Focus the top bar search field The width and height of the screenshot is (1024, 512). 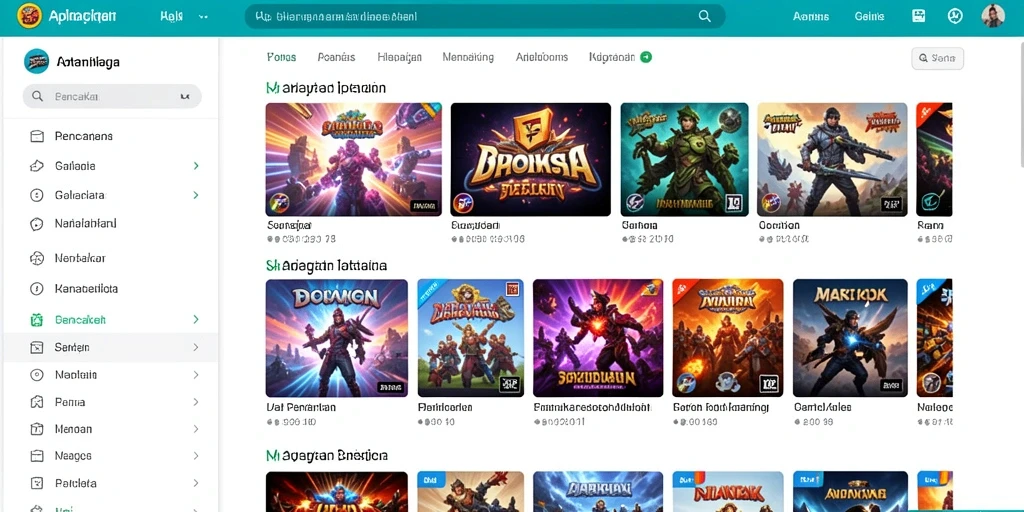point(485,16)
